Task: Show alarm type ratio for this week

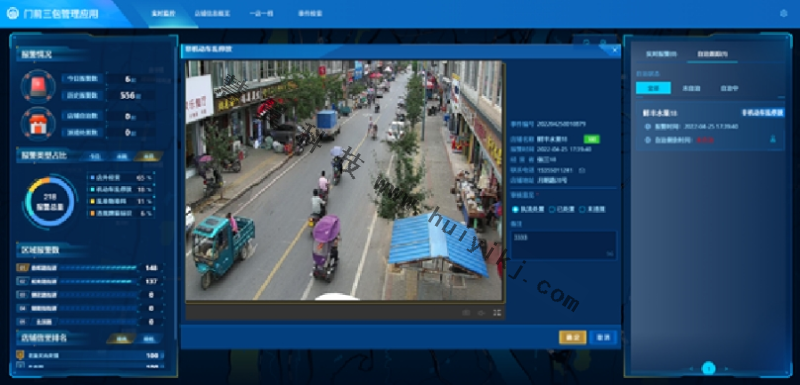Action: tap(121, 157)
